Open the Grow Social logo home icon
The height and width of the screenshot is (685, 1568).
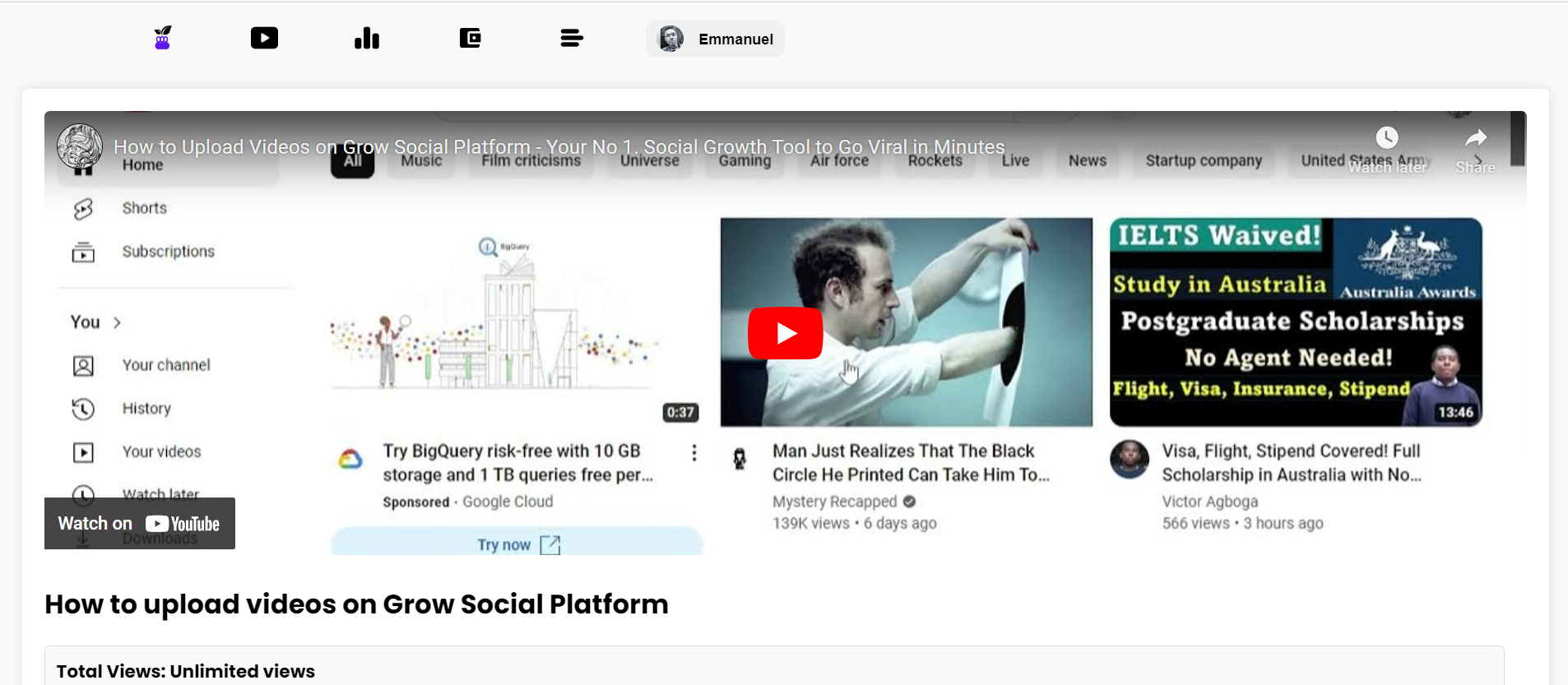pyautogui.click(x=163, y=38)
